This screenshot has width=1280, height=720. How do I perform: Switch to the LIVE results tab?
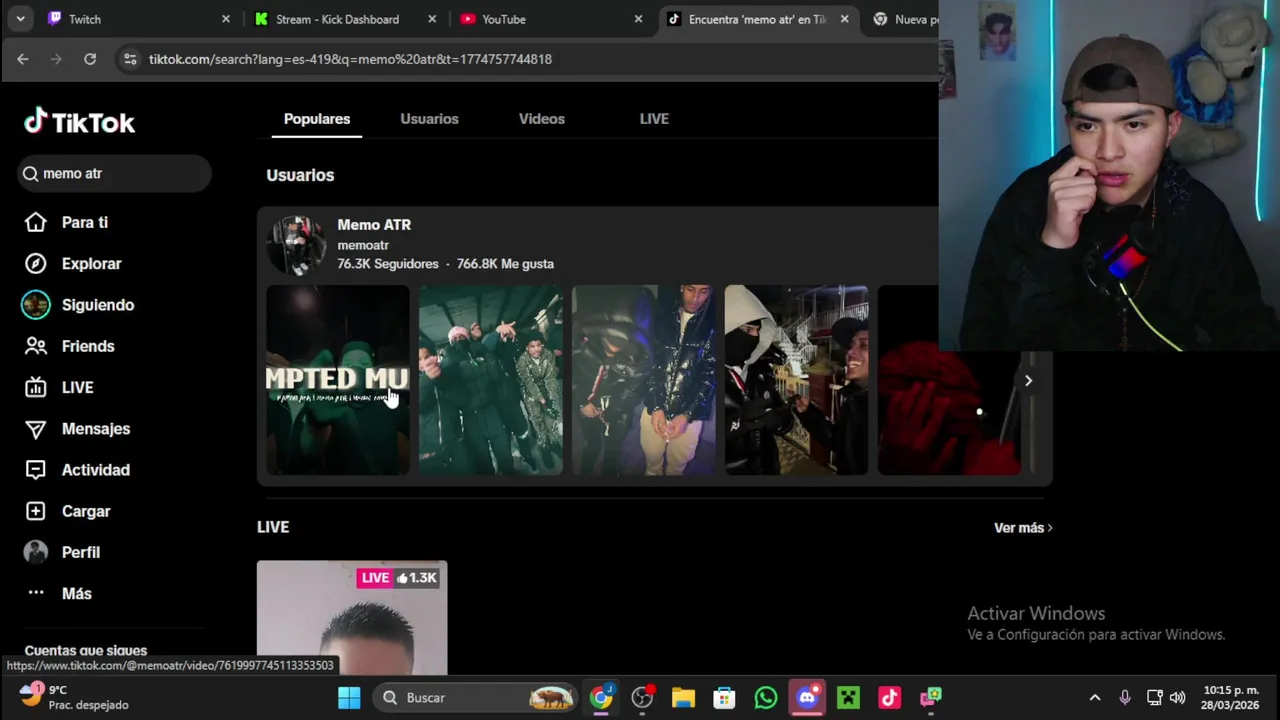(x=654, y=119)
